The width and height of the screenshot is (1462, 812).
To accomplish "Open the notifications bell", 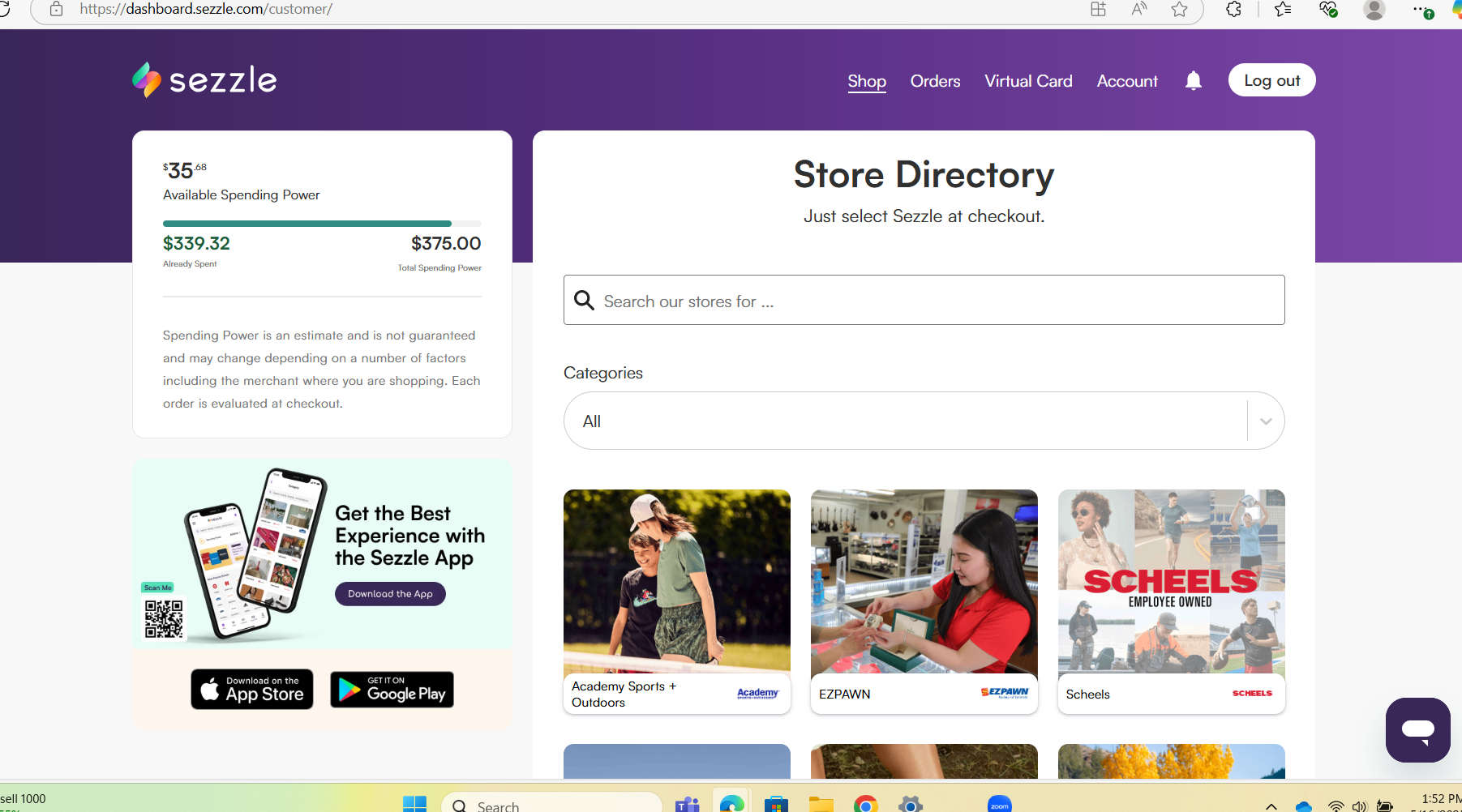I will [x=1193, y=80].
